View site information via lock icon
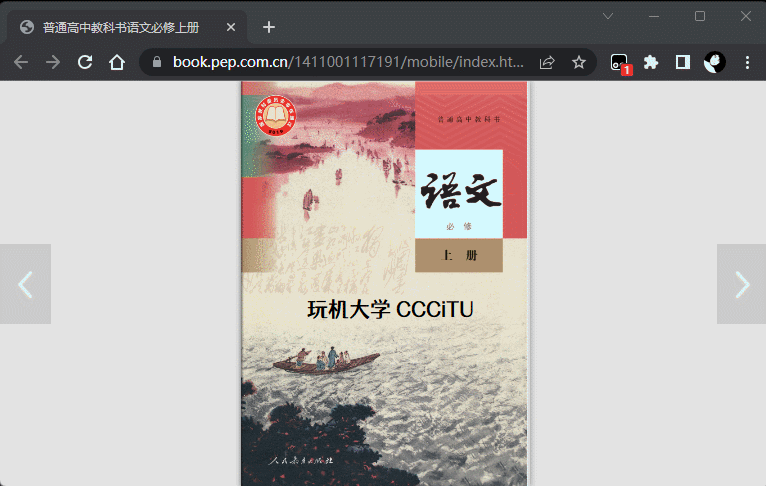The image size is (766, 486). point(157,62)
